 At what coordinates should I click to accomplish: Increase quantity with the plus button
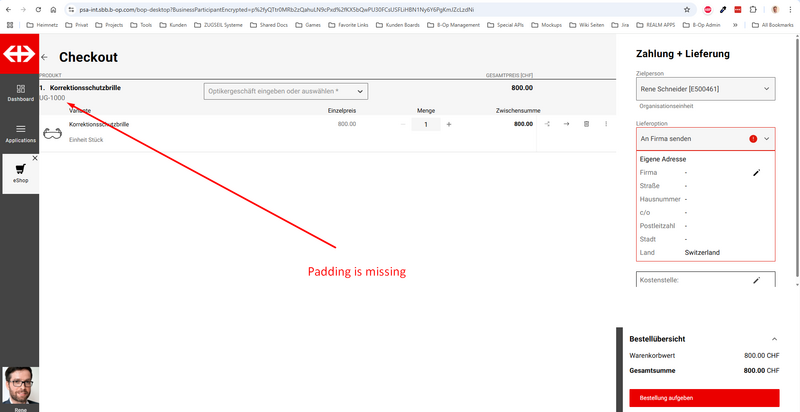(x=449, y=124)
